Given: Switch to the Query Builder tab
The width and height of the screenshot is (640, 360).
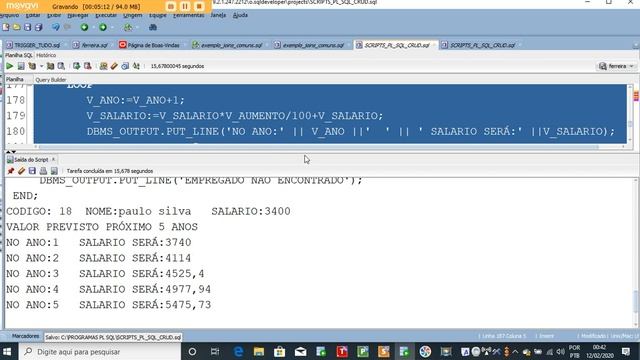Looking at the screenshot, I should coord(51,80).
